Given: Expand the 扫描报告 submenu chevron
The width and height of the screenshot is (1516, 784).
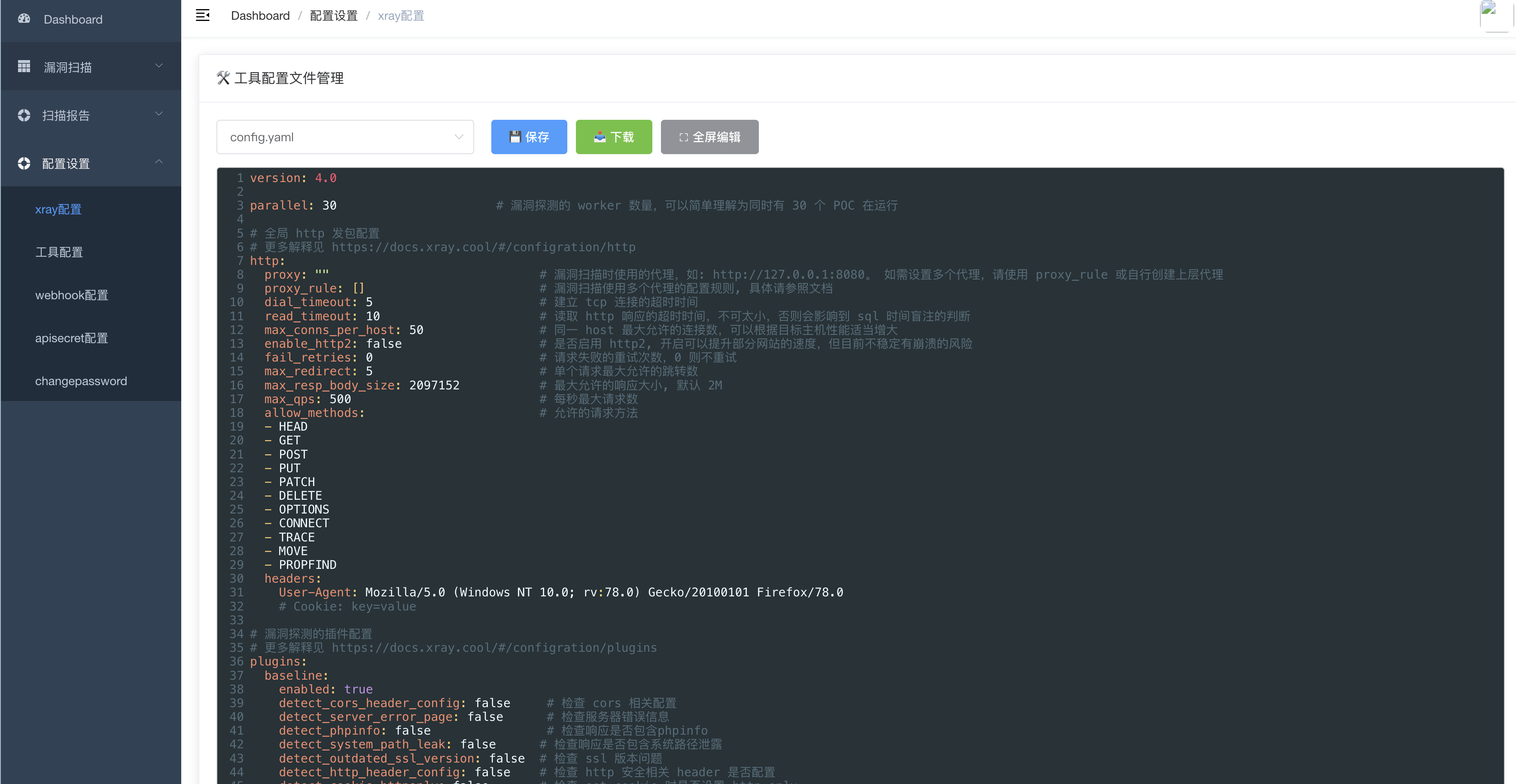Looking at the screenshot, I should pyautogui.click(x=159, y=114).
